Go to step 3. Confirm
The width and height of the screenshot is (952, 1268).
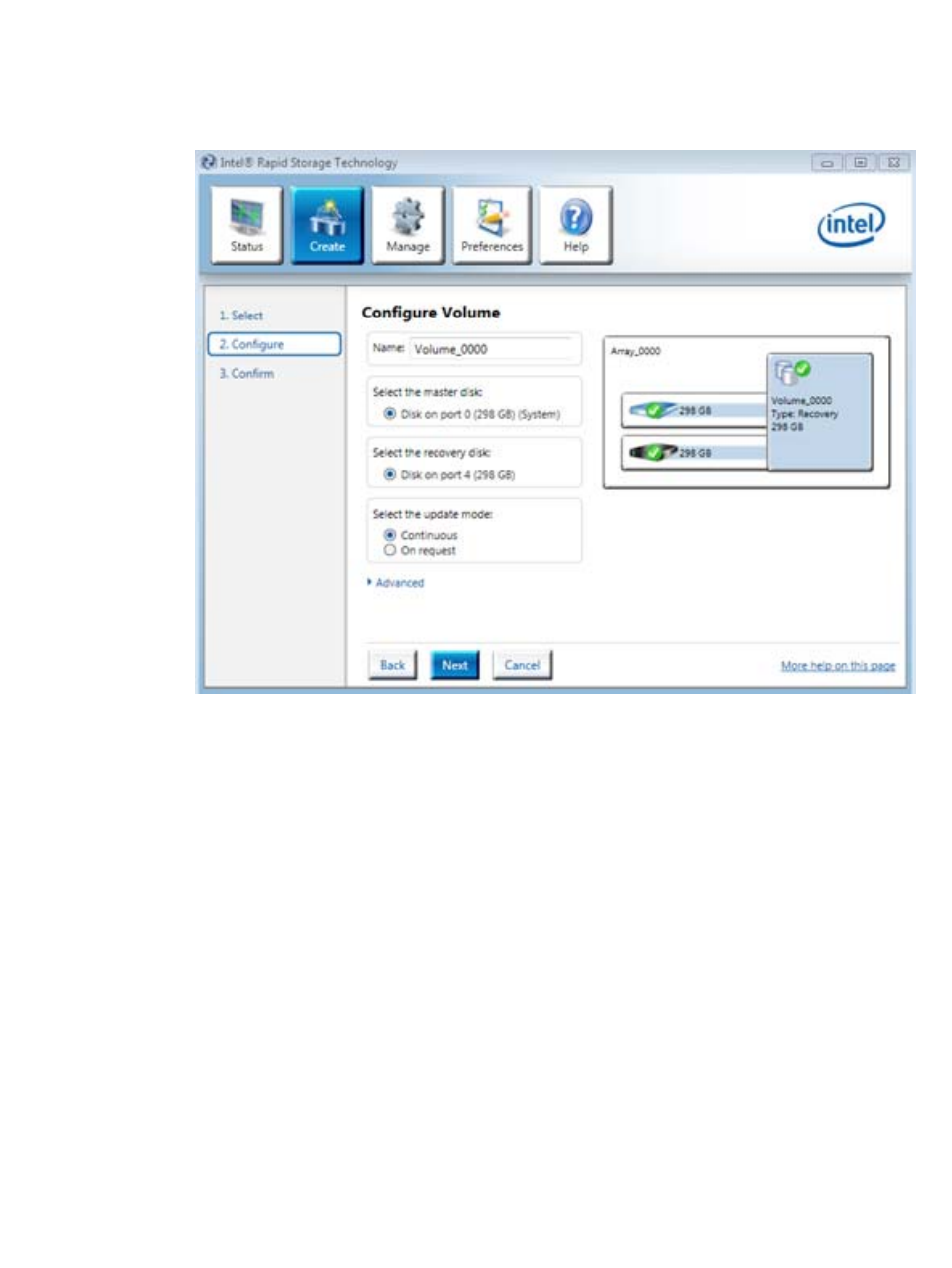coord(246,374)
